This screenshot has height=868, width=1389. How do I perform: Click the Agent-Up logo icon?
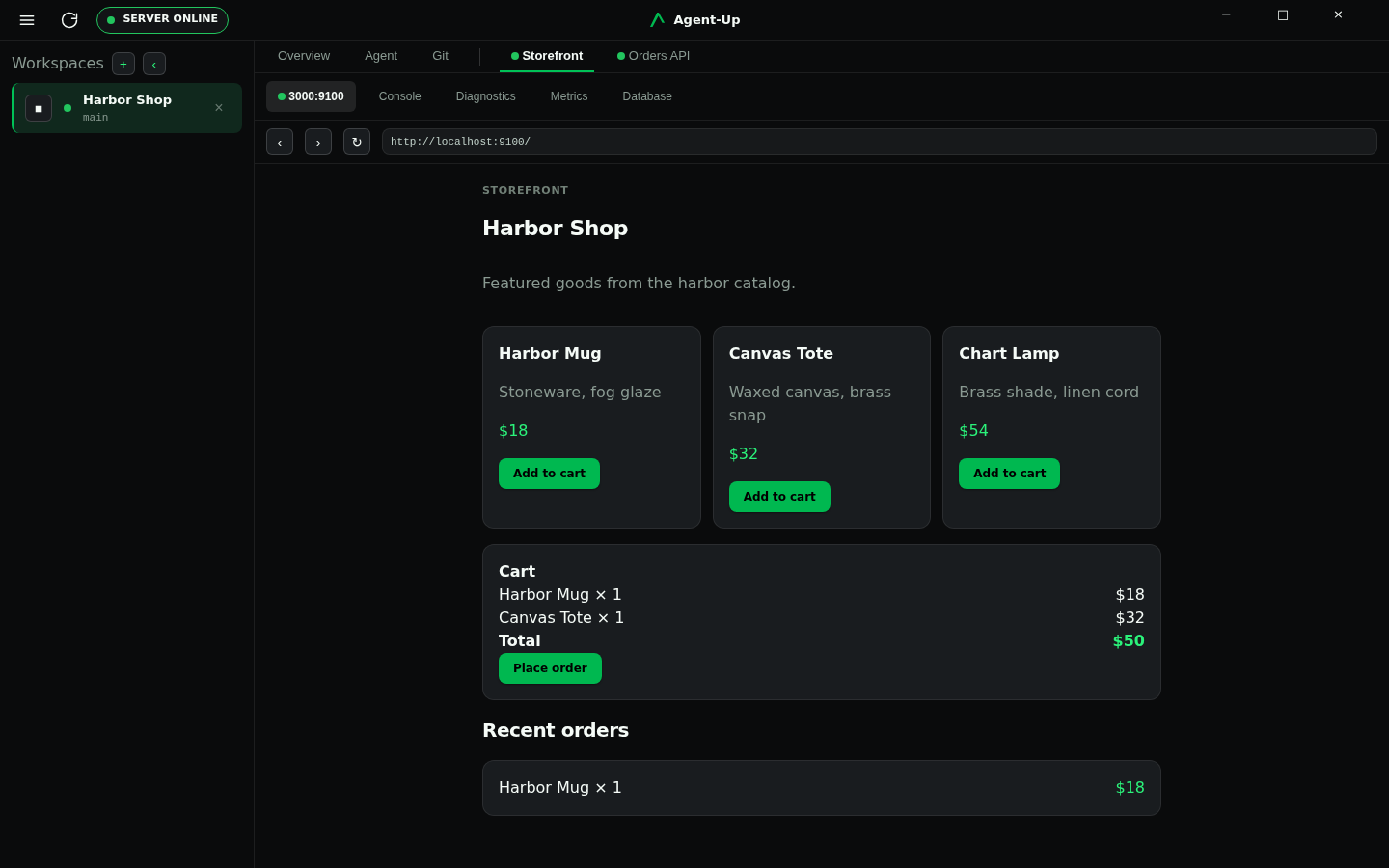tap(658, 19)
